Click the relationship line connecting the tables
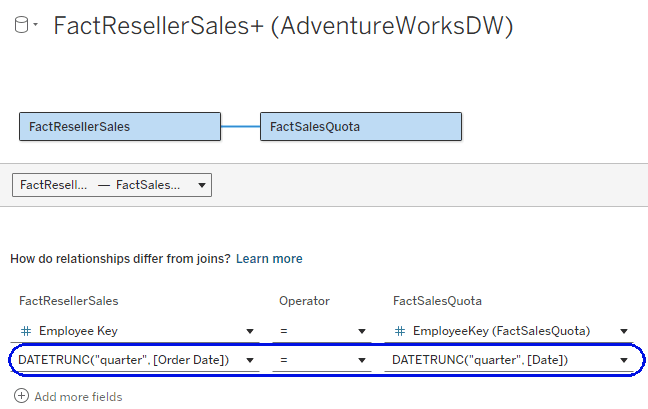 point(240,127)
